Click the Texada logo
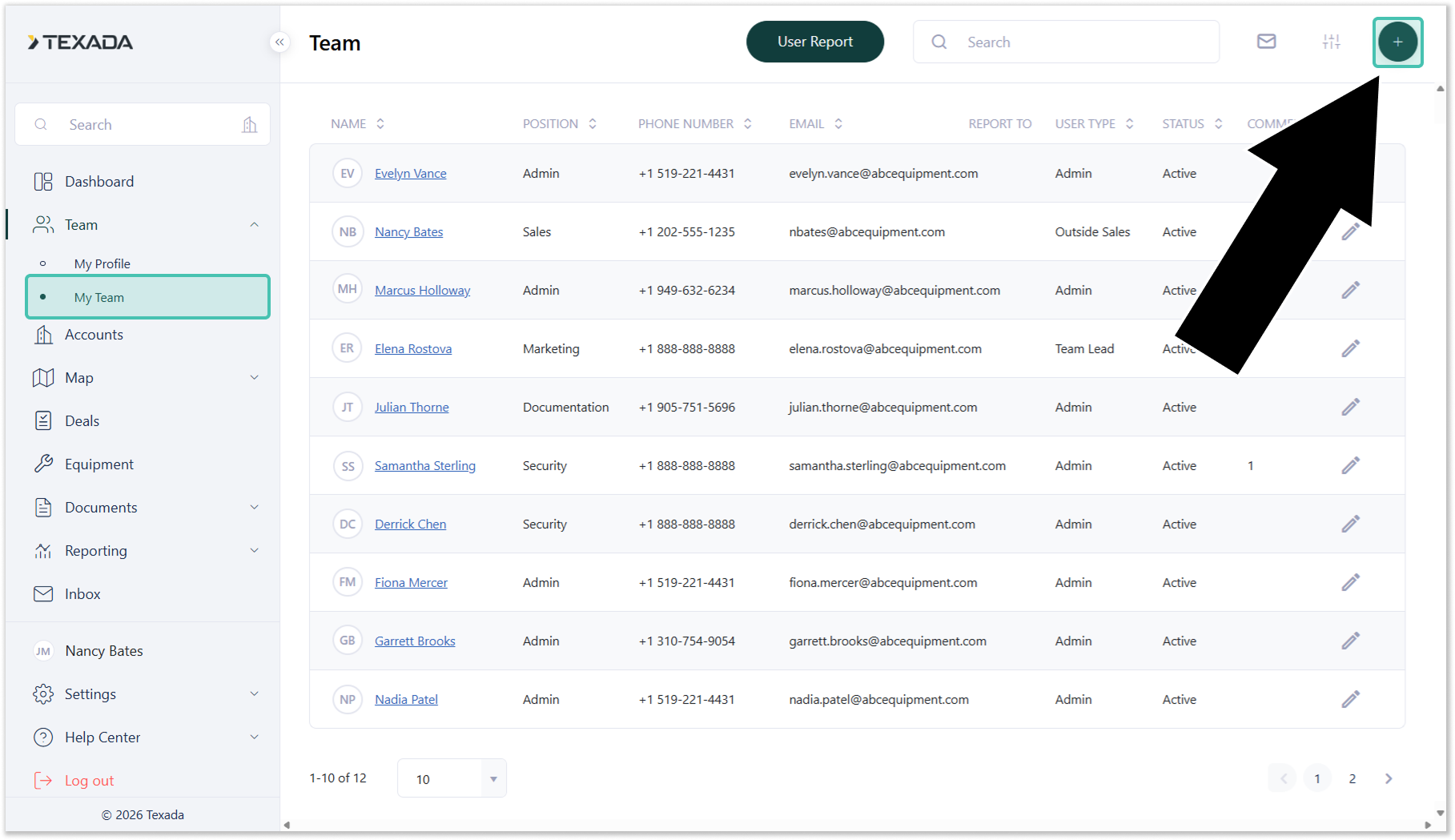 click(x=80, y=42)
